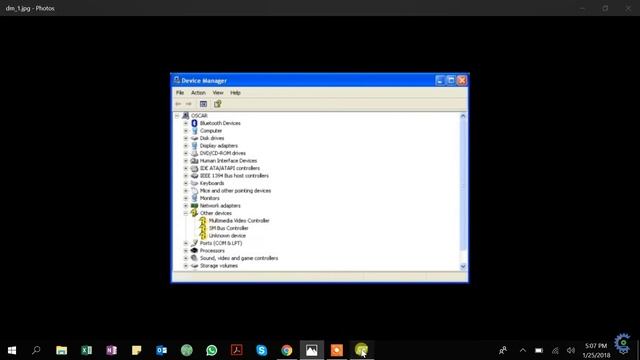Image resolution: width=640 pixels, height=360 pixels.
Task: Open Adobe Acrobat from taskbar
Action: click(x=237, y=350)
